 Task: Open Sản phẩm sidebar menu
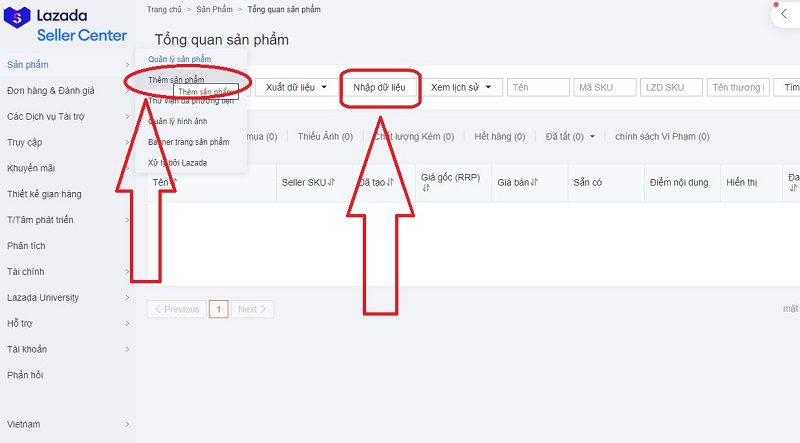(68, 64)
